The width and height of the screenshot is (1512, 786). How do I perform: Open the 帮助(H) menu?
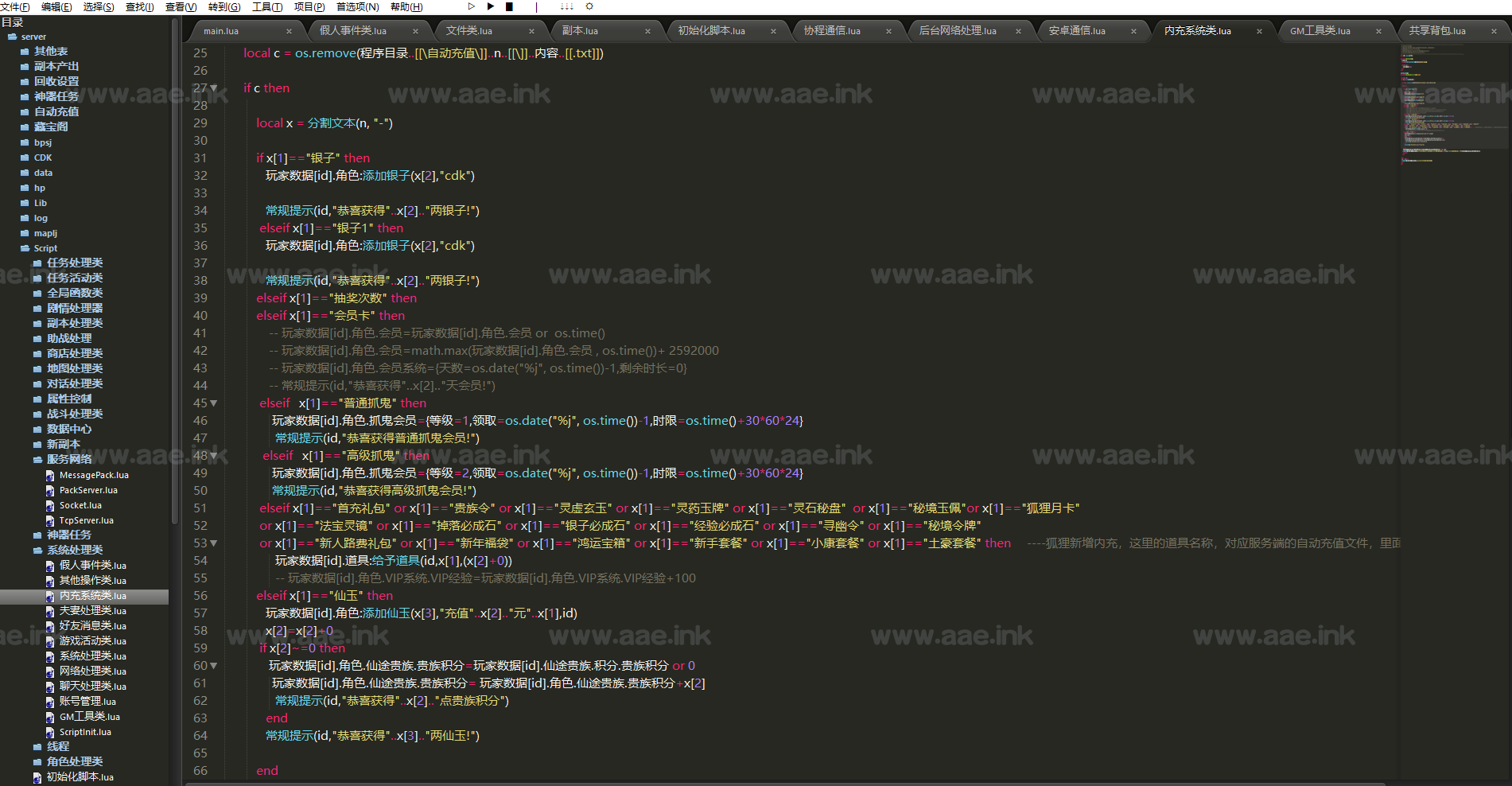pos(406,7)
